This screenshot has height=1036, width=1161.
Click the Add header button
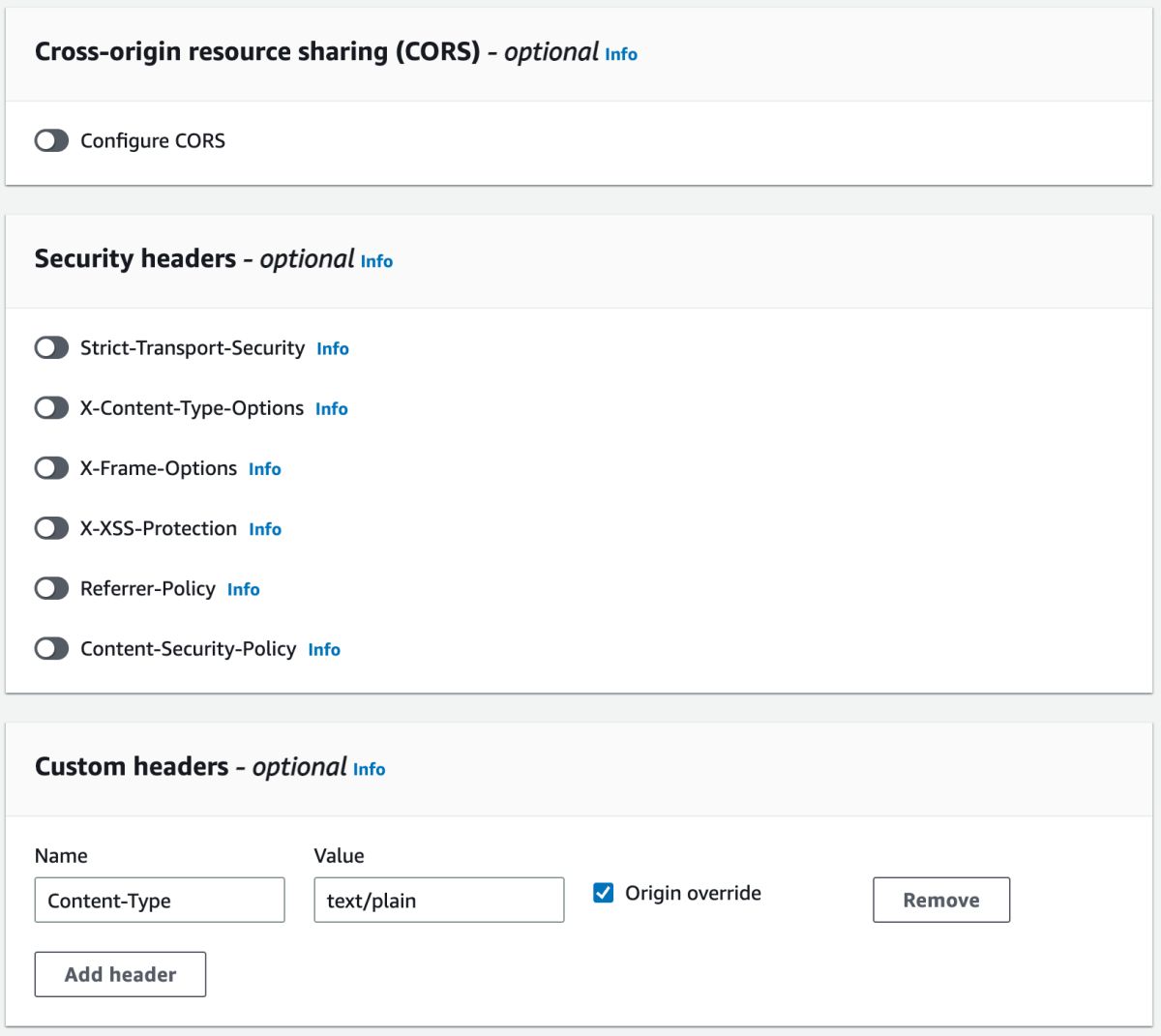[x=120, y=974]
